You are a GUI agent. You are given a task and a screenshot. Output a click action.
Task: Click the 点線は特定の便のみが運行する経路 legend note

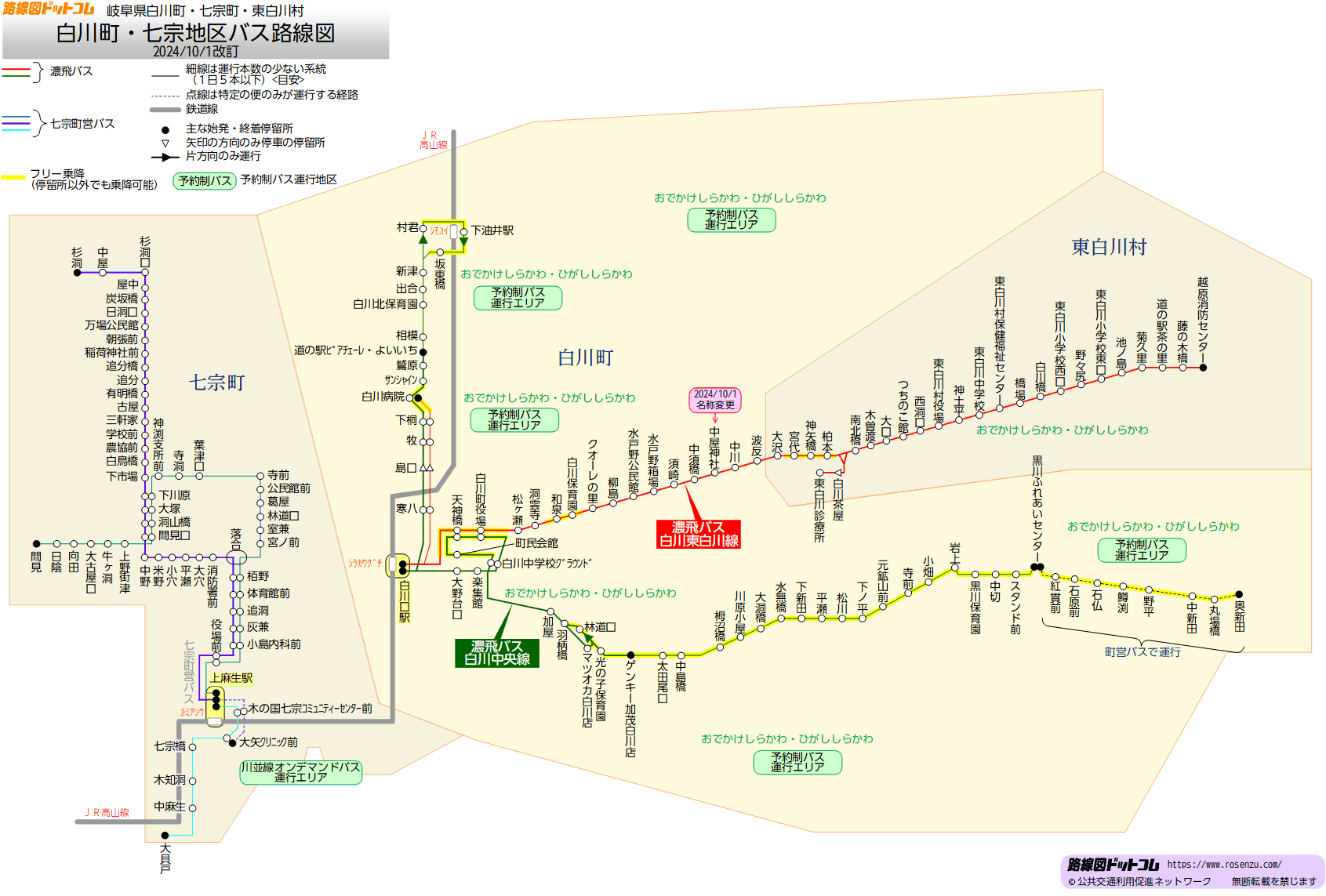(x=272, y=95)
